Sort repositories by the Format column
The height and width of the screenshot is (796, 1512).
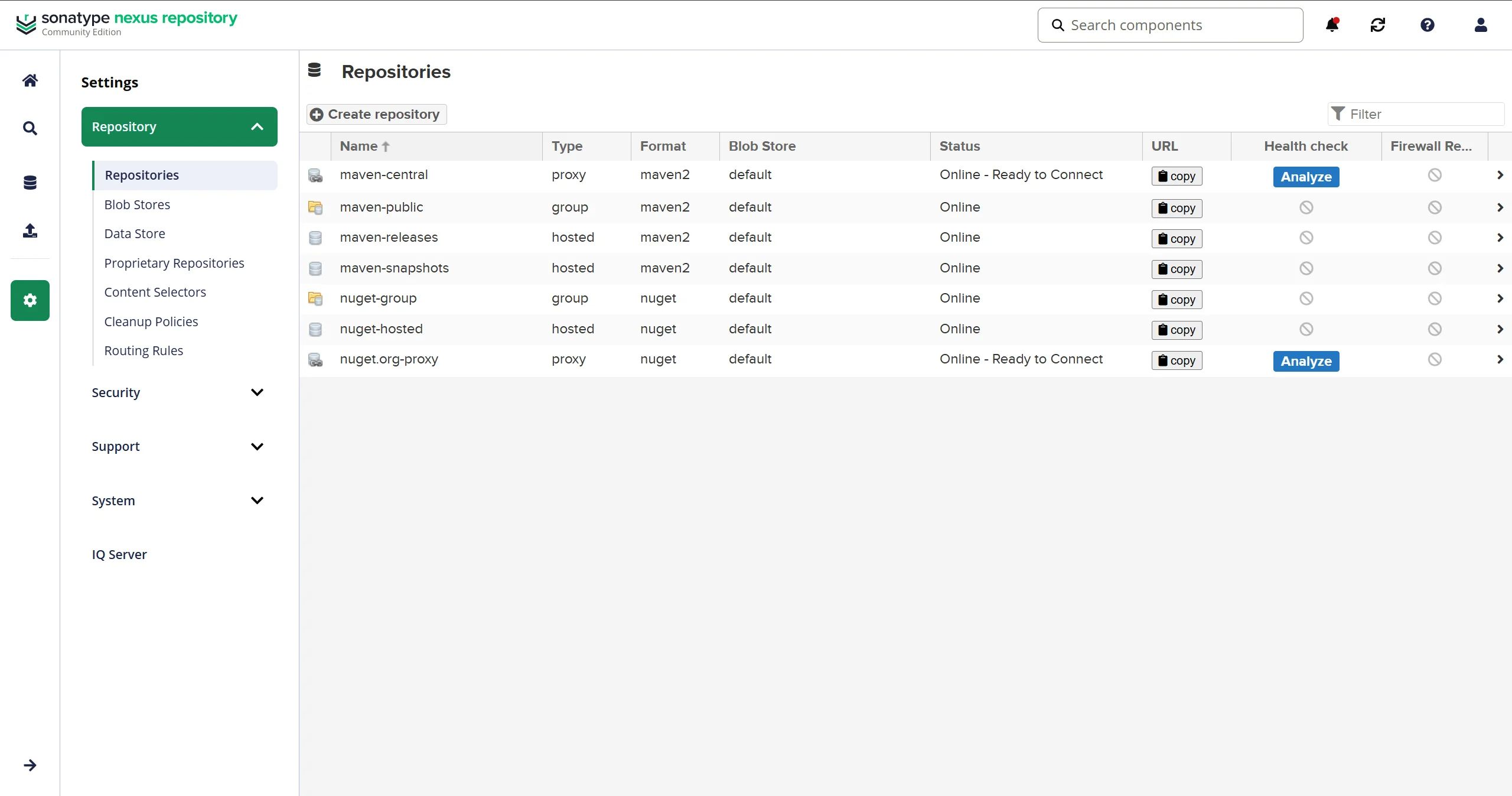point(675,146)
